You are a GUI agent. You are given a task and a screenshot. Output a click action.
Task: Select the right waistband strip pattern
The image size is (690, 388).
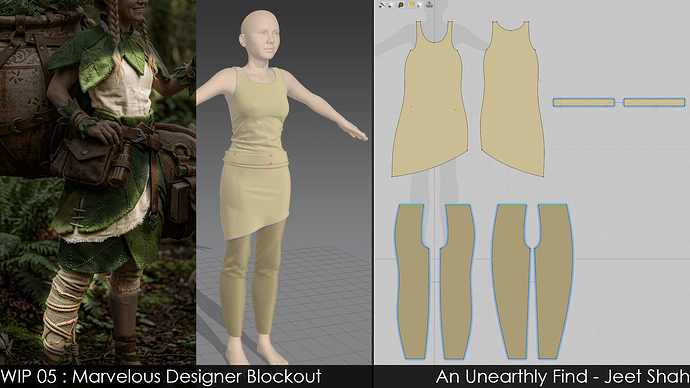[x=654, y=102]
